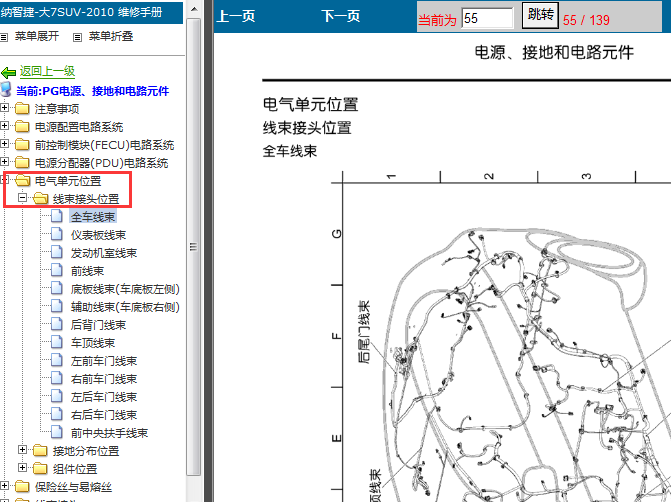
Task: Click the page number input field
Action: click(x=487, y=18)
